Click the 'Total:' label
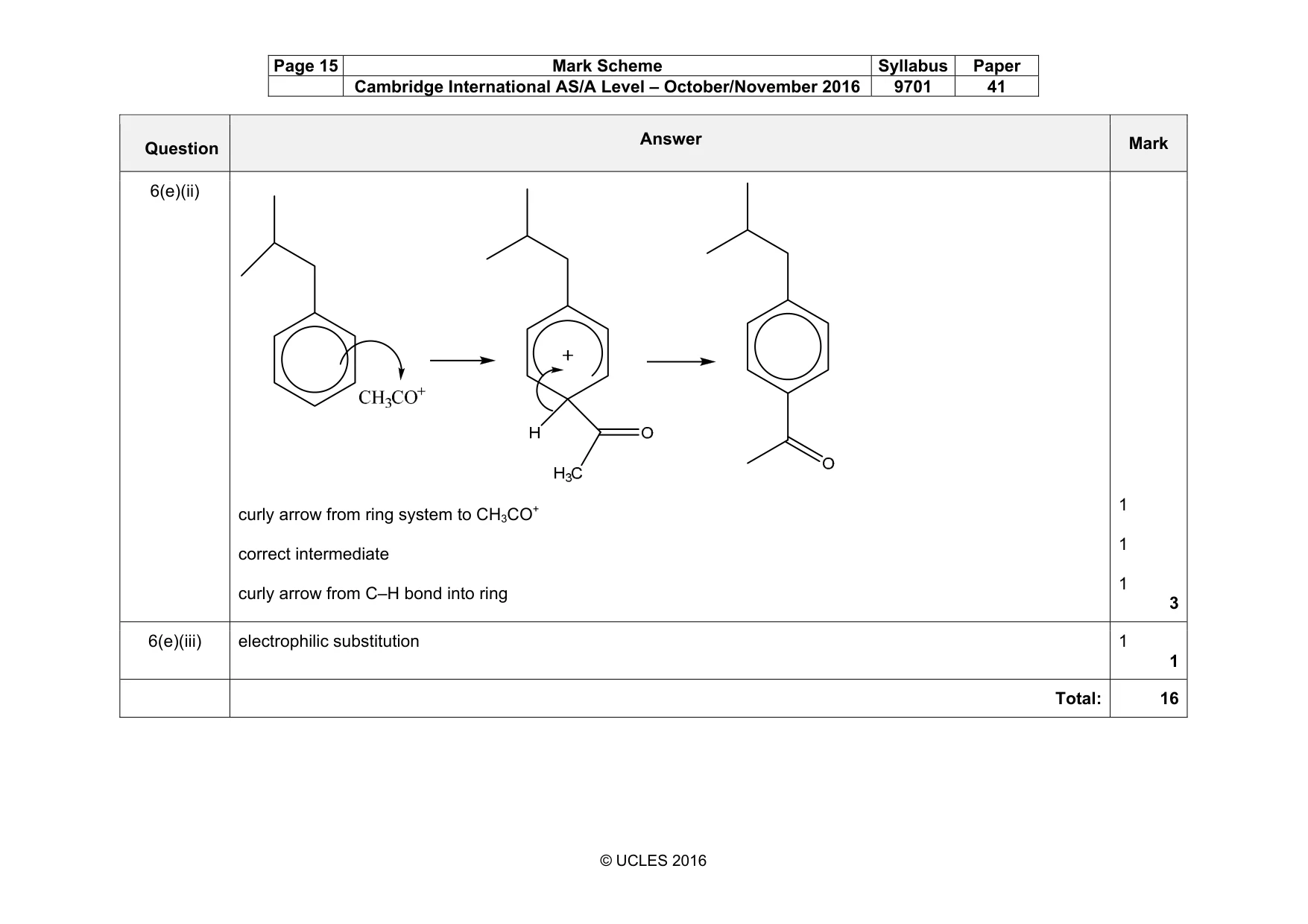The width and height of the screenshot is (1308, 924). coord(1078,698)
